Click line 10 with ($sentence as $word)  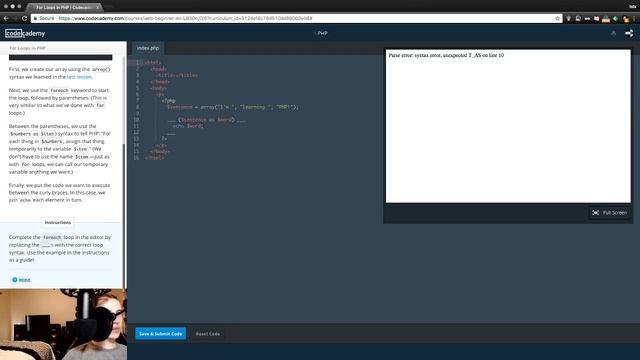point(206,120)
